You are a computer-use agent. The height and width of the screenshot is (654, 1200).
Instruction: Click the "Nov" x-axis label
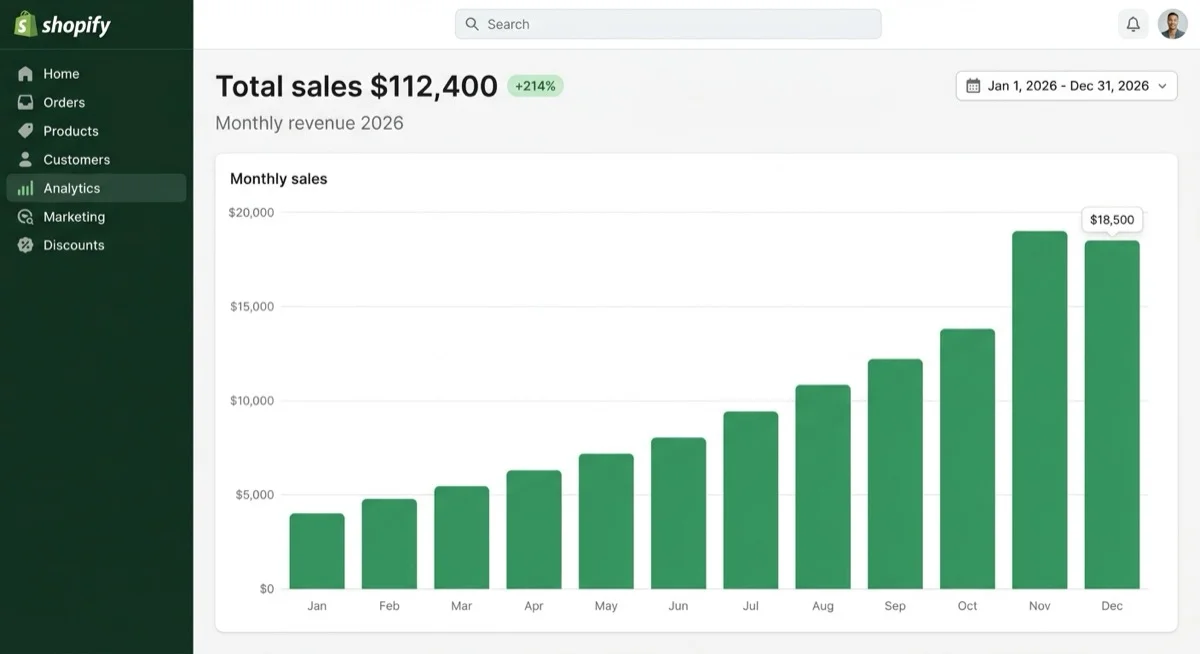point(1040,606)
